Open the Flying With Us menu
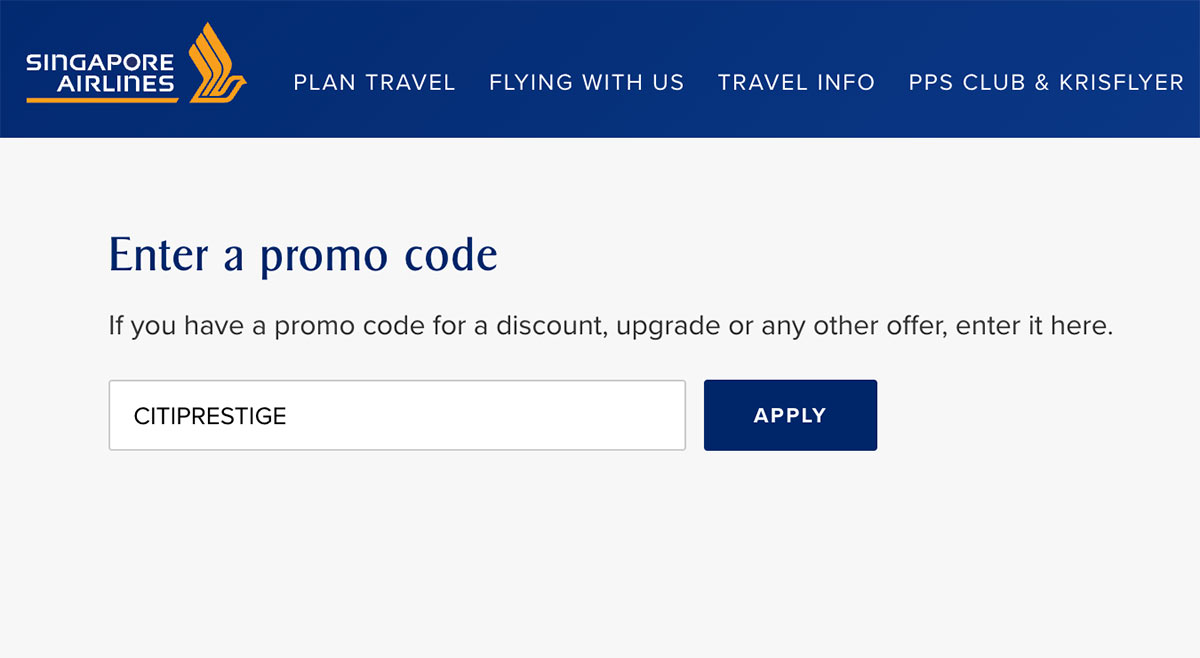The width and height of the screenshot is (1200, 658). click(586, 83)
